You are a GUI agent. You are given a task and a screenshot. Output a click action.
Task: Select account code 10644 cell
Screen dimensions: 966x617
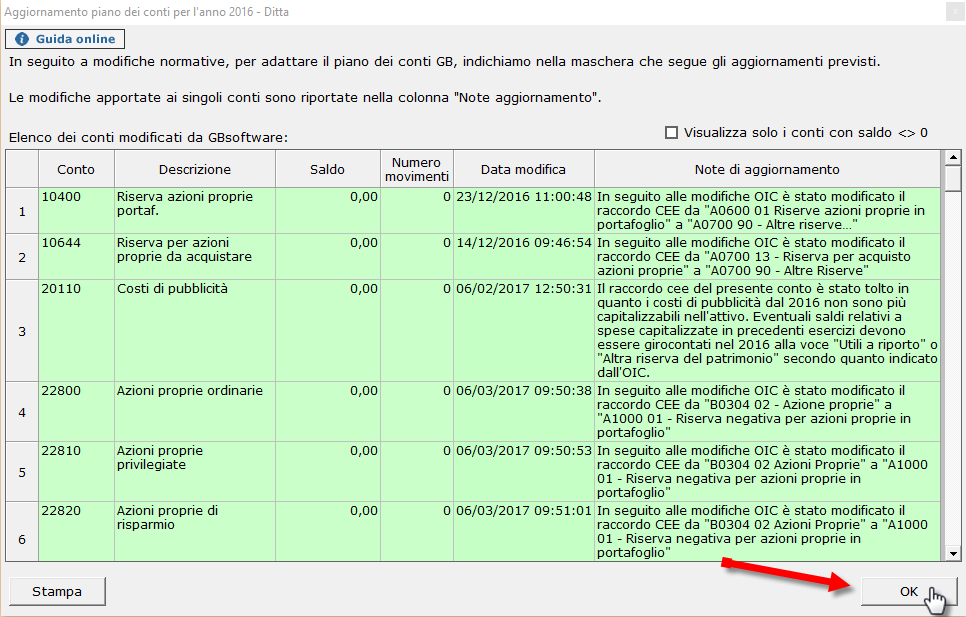click(76, 257)
